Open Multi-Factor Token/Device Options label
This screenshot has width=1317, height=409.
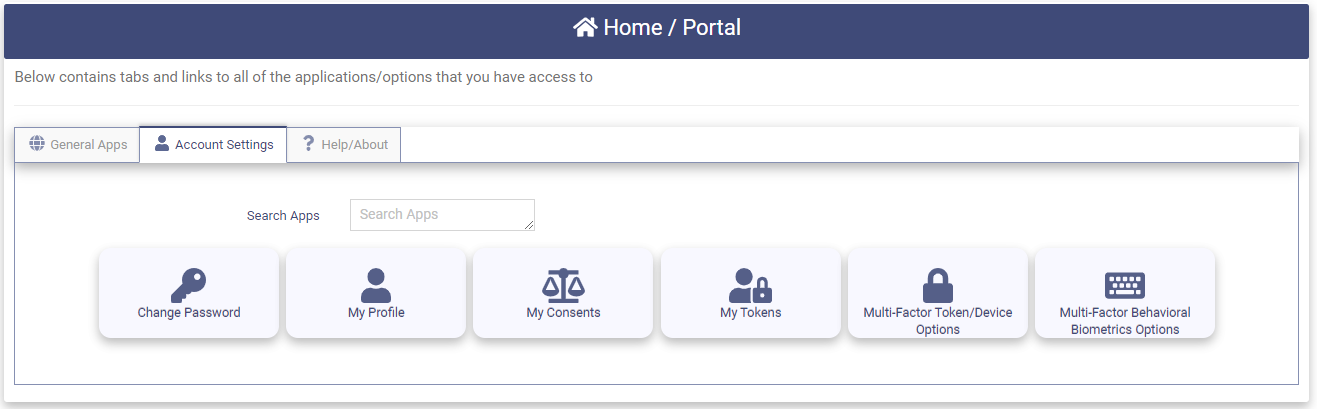pos(937,321)
